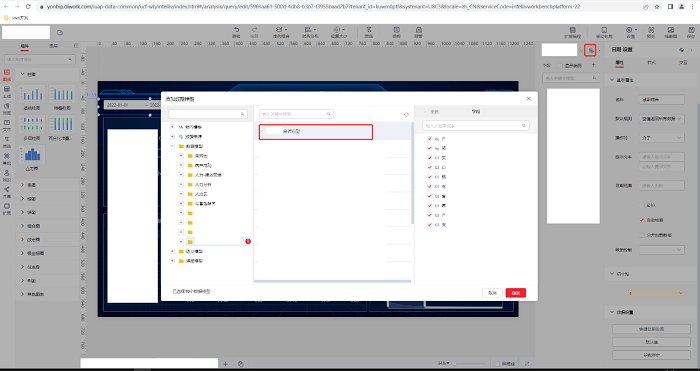Click the default value button

tap(651, 342)
